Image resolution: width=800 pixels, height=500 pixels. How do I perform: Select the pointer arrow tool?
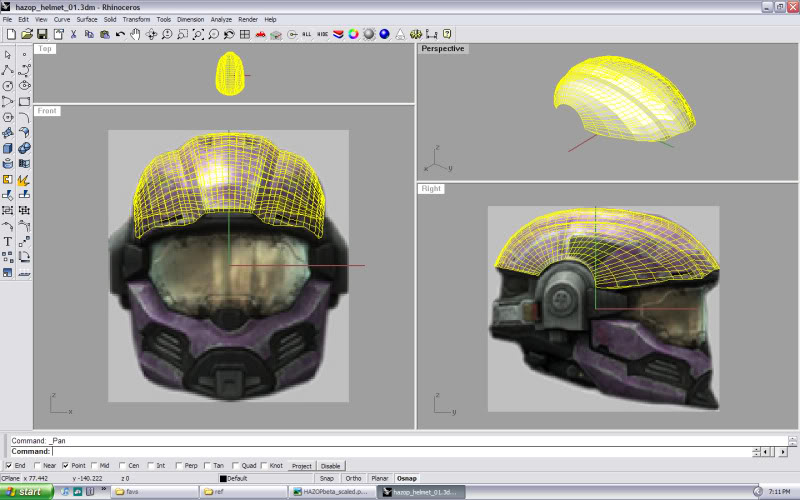[x=8, y=54]
